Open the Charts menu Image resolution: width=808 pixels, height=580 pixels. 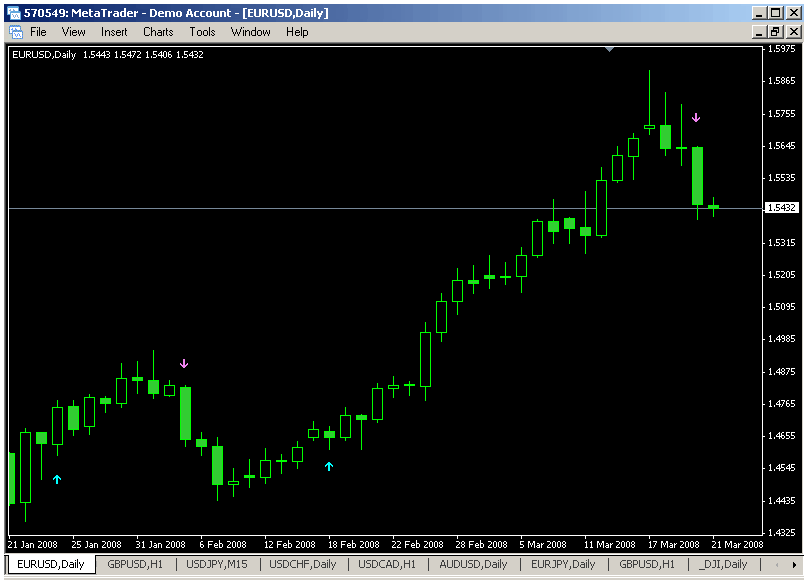(x=158, y=32)
